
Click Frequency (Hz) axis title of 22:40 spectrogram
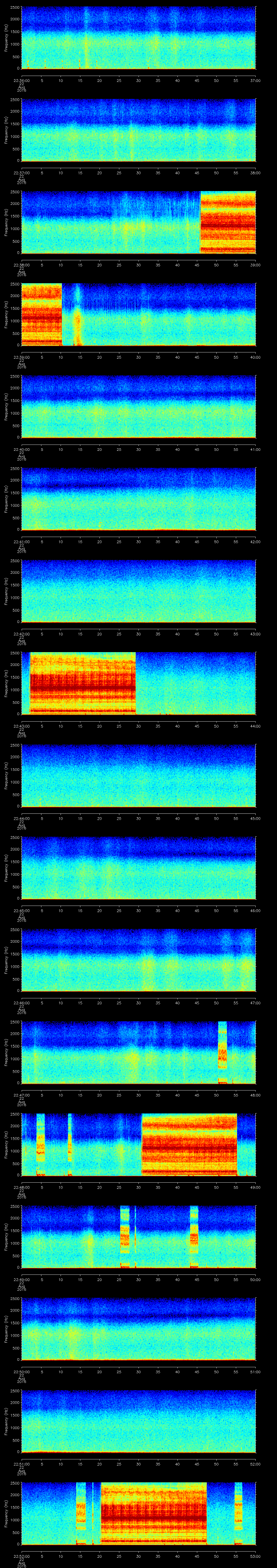click(6, 406)
